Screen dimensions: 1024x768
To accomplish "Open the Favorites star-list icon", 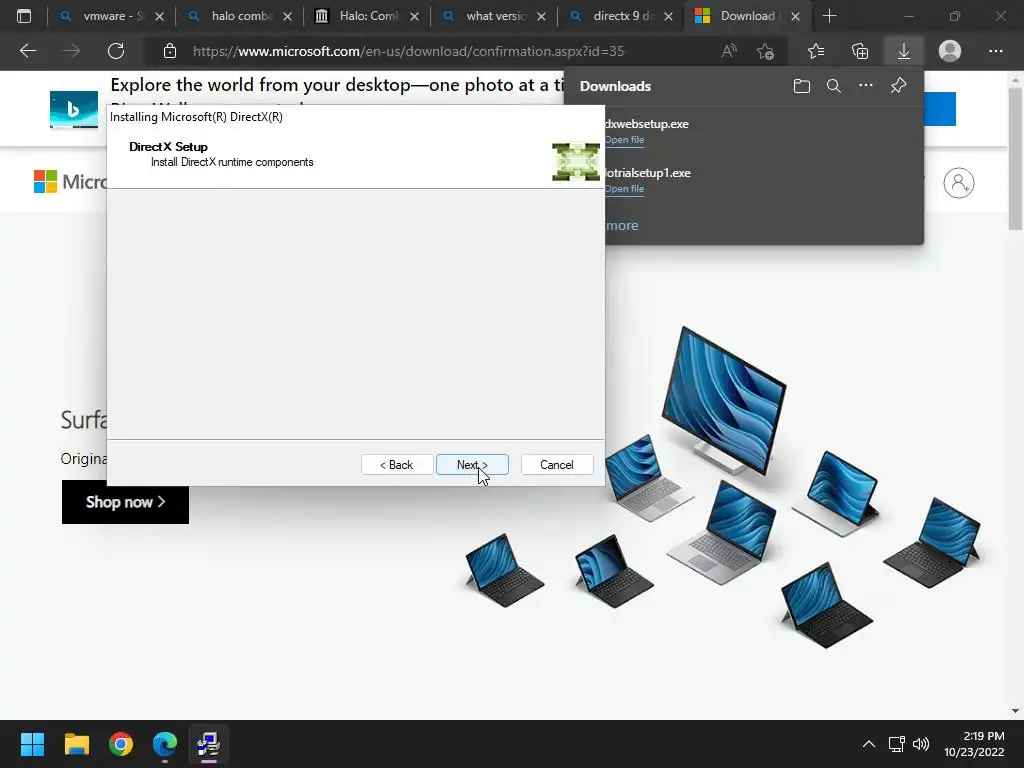I will coord(816,51).
